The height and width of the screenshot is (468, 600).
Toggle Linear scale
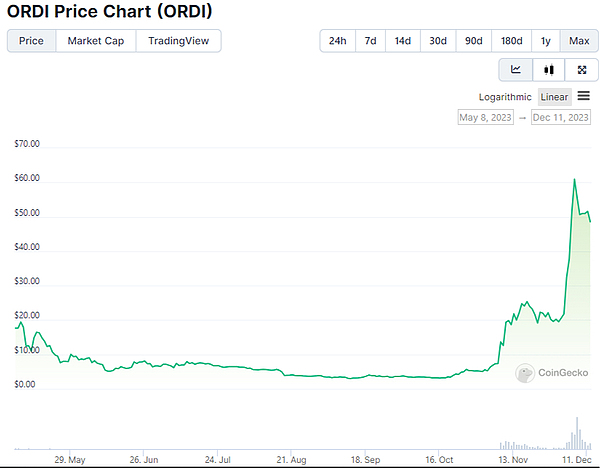point(553,97)
